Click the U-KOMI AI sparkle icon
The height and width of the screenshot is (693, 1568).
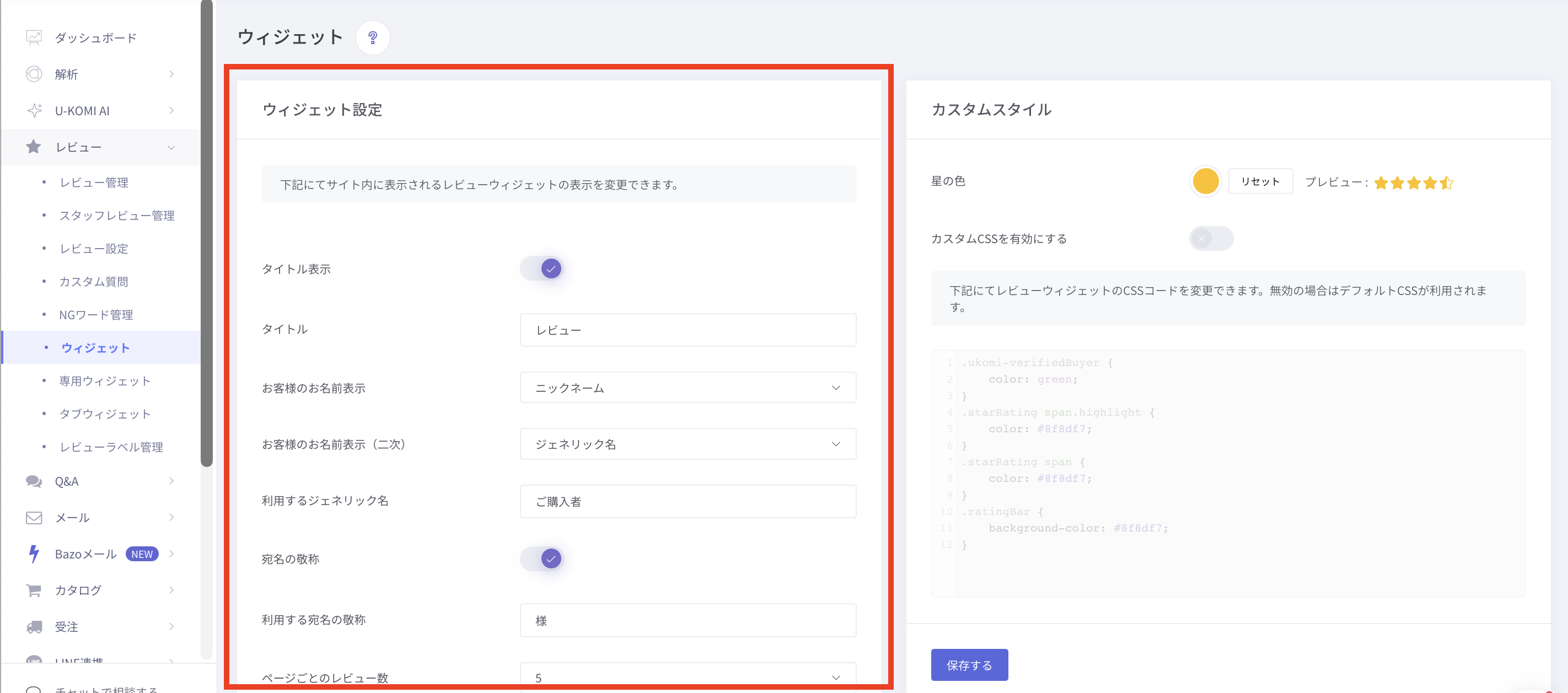tap(34, 111)
